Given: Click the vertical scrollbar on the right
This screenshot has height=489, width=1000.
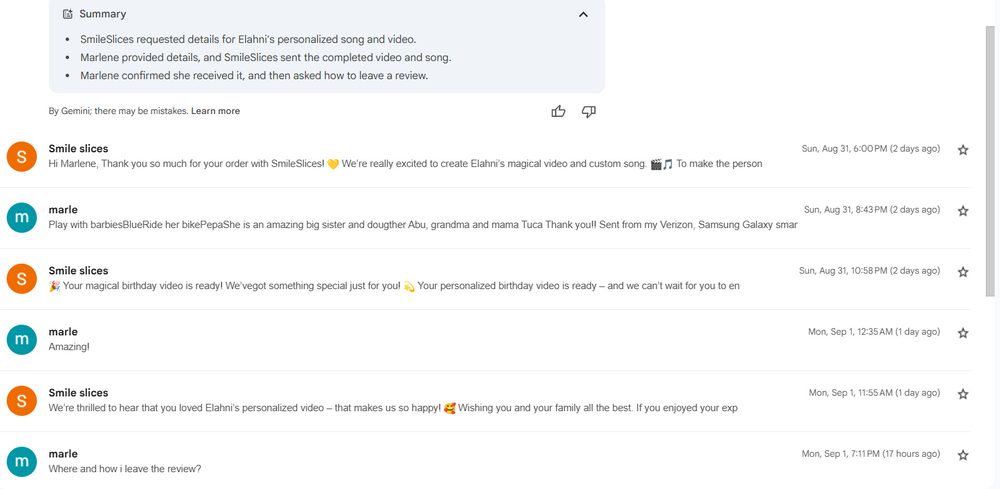Looking at the screenshot, I should 991,160.
